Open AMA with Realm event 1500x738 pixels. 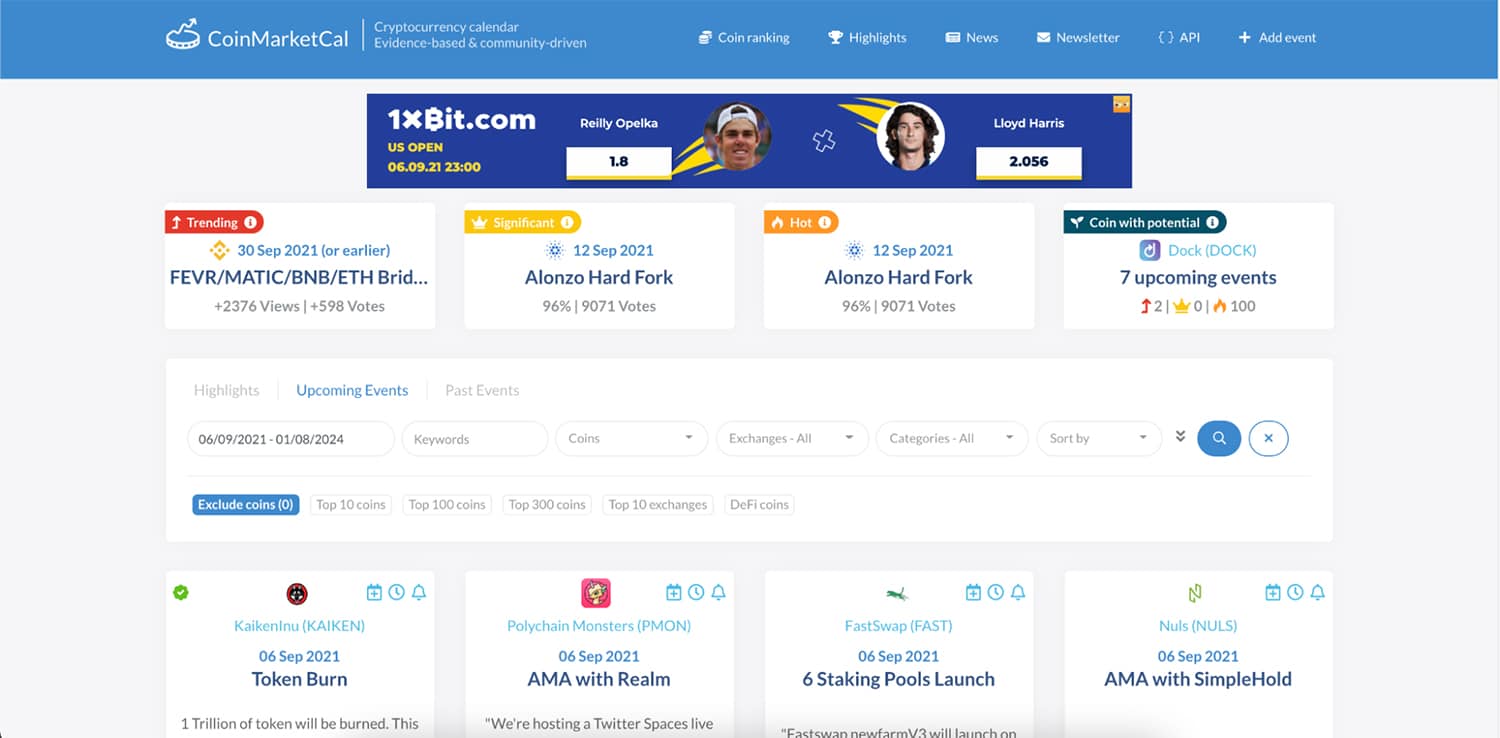pos(599,679)
